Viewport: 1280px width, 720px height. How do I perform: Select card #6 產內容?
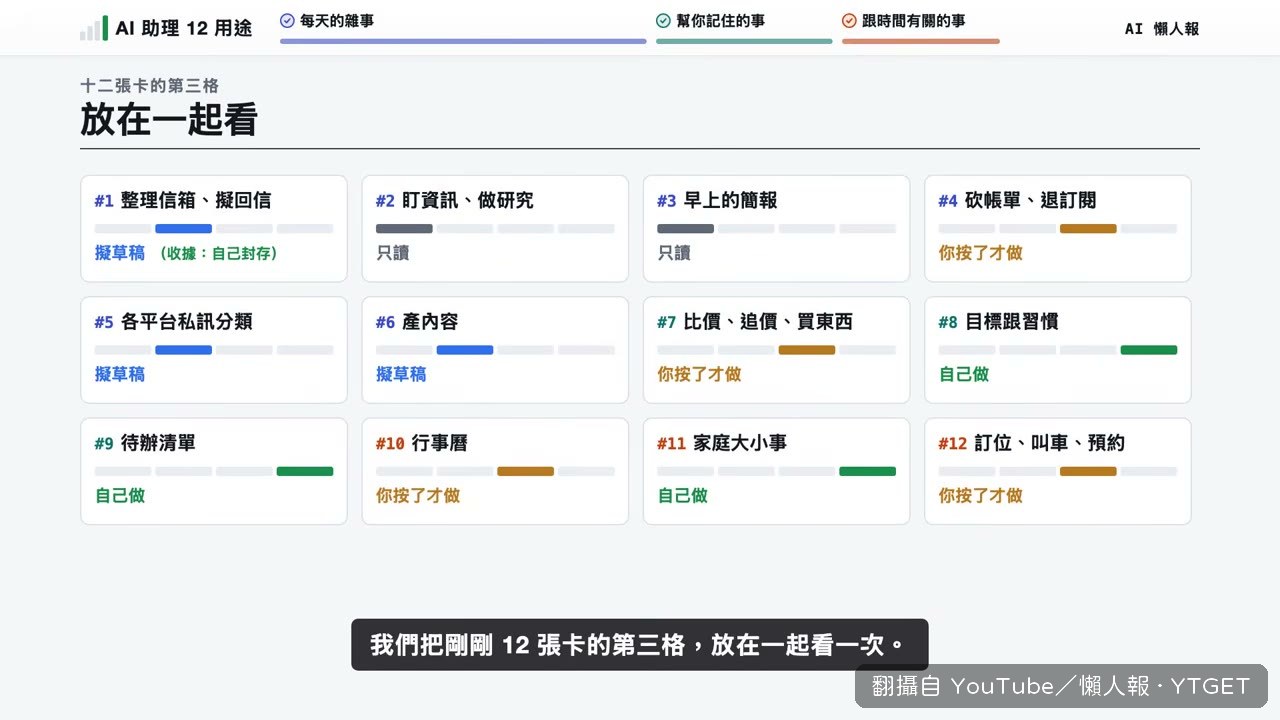tap(495, 350)
